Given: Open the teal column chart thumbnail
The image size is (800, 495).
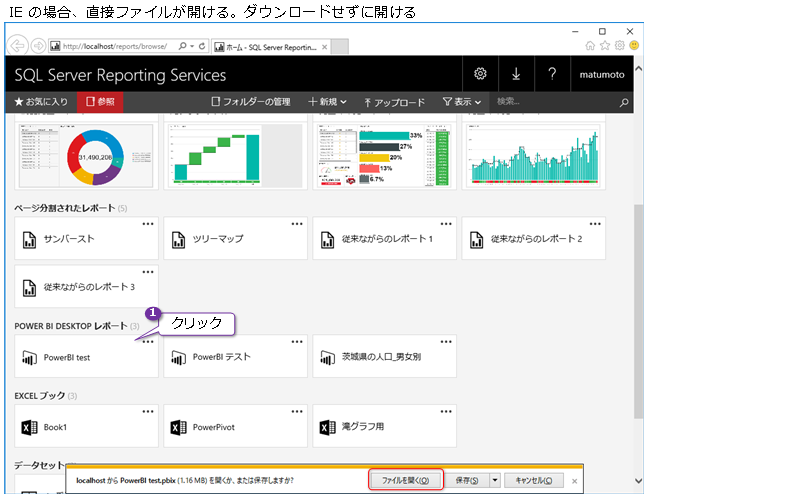Looking at the screenshot, I should (x=534, y=156).
